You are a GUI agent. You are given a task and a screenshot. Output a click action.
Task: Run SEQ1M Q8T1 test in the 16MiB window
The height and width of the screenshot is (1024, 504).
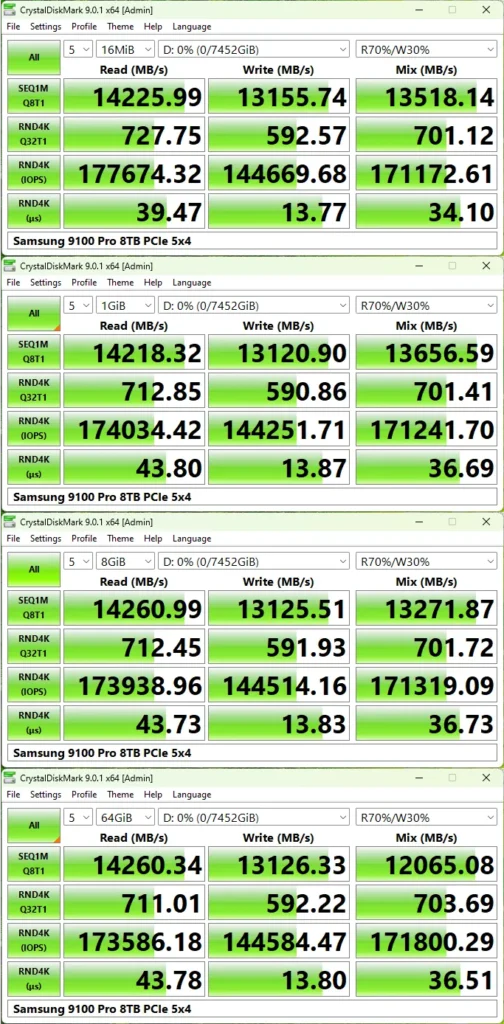pos(34,96)
